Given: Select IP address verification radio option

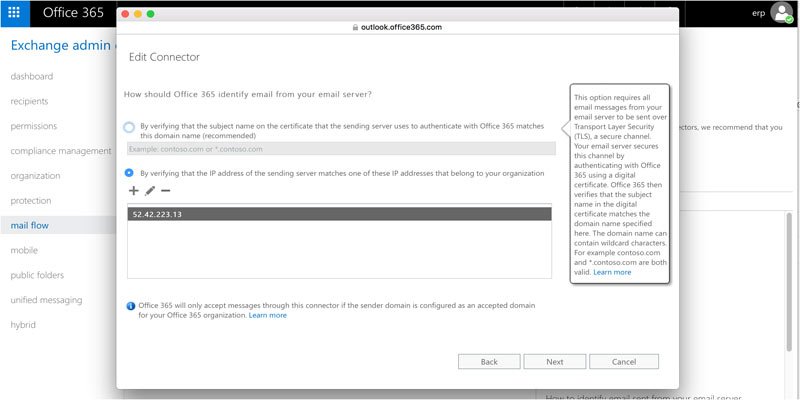Looking at the screenshot, I should pos(129,173).
